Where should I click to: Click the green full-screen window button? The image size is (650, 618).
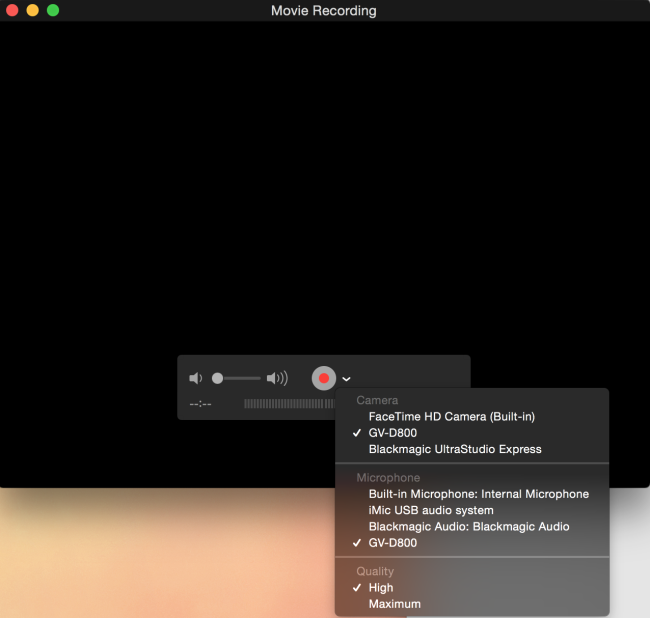point(53,10)
